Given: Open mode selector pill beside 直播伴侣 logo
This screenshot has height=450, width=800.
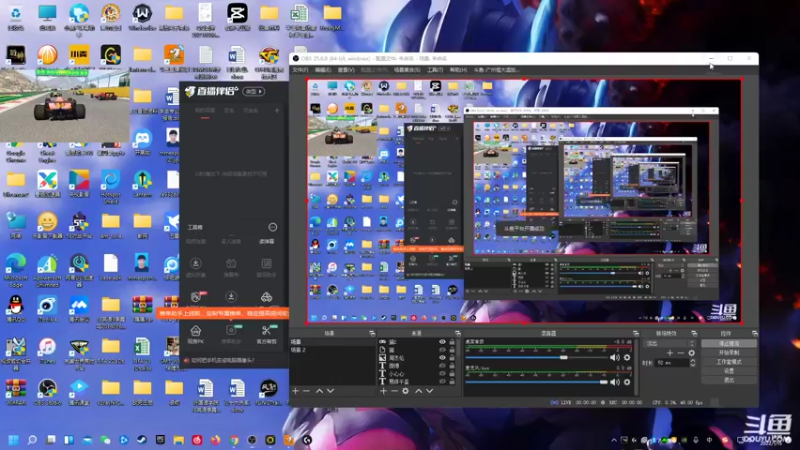Looking at the screenshot, I should click(x=254, y=91).
